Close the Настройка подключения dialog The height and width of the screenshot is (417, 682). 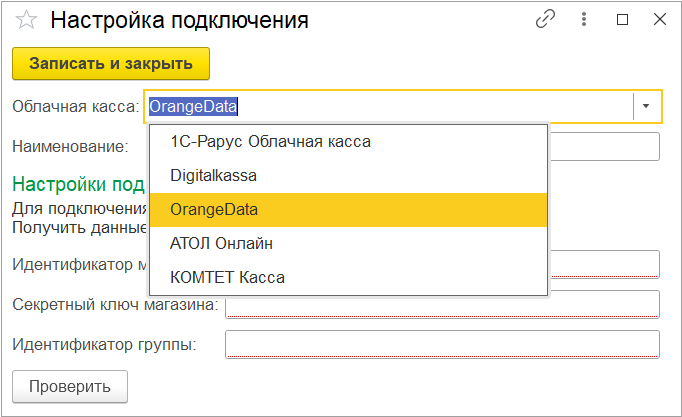(659, 20)
